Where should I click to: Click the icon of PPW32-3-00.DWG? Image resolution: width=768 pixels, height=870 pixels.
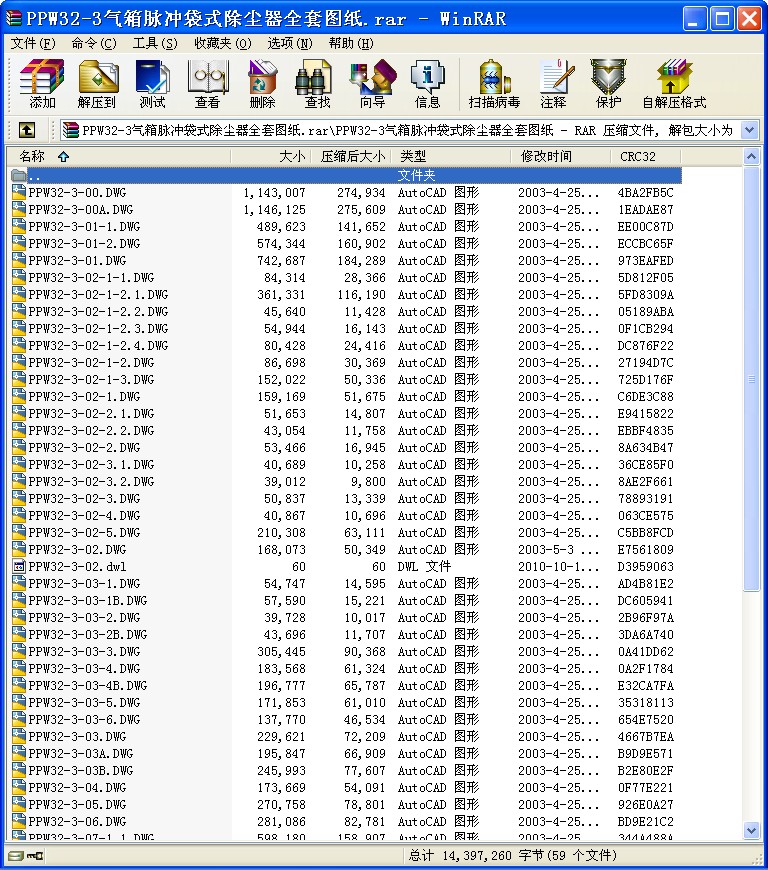tap(19, 193)
